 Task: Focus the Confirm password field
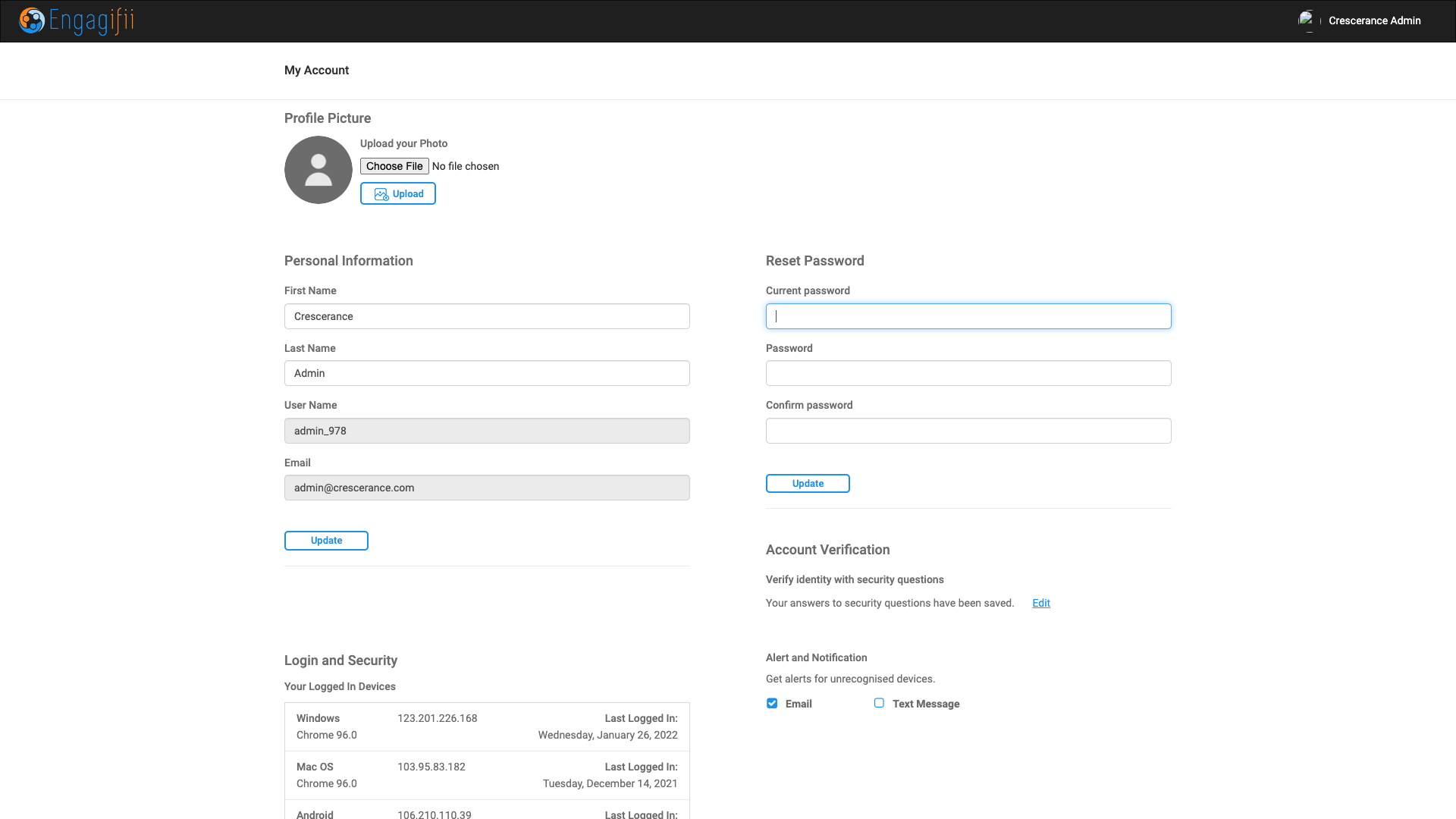[968, 431]
